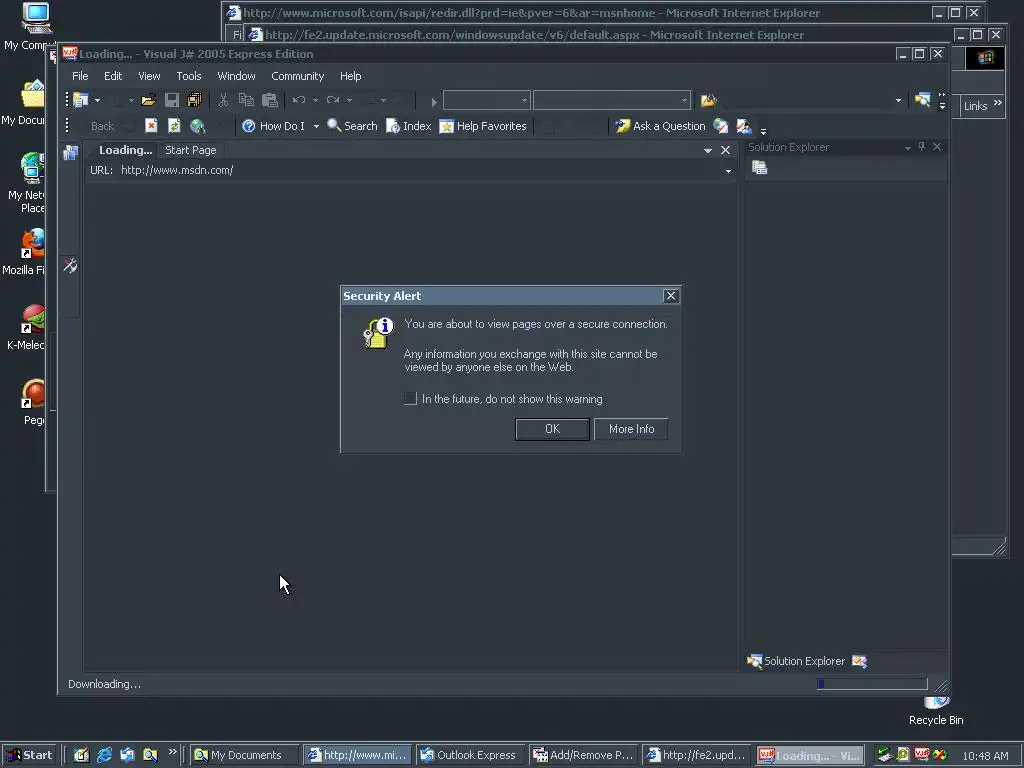The image size is (1024, 768).
Task: Open the View menu
Action: [149, 76]
